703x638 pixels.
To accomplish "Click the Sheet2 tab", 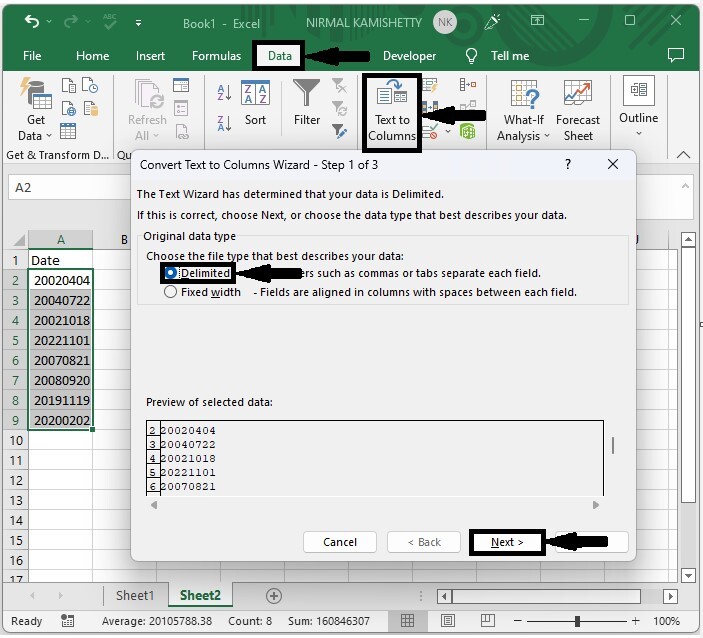I will click(x=200, y=595).
